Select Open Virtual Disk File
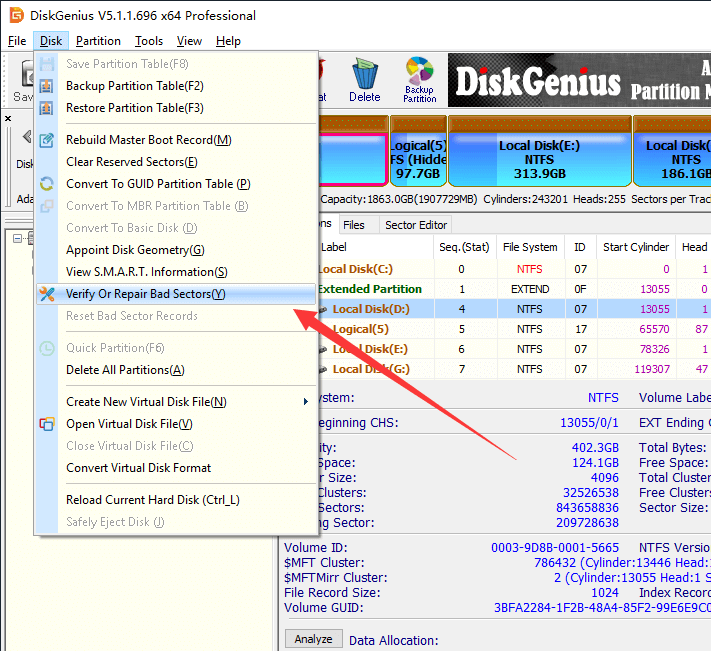 click(176, 424)
